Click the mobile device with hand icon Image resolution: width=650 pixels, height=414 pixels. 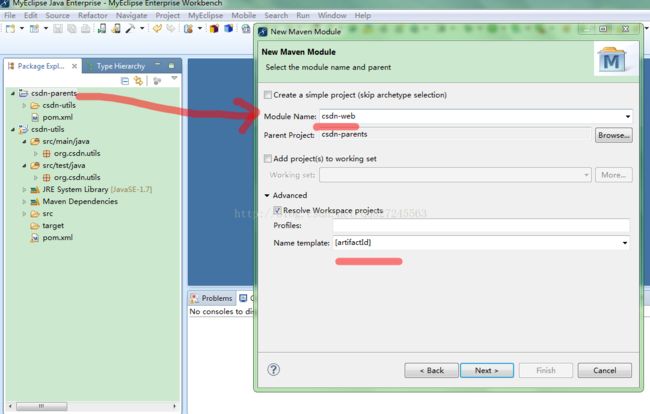pyautogui.click(x=116, y=28)
